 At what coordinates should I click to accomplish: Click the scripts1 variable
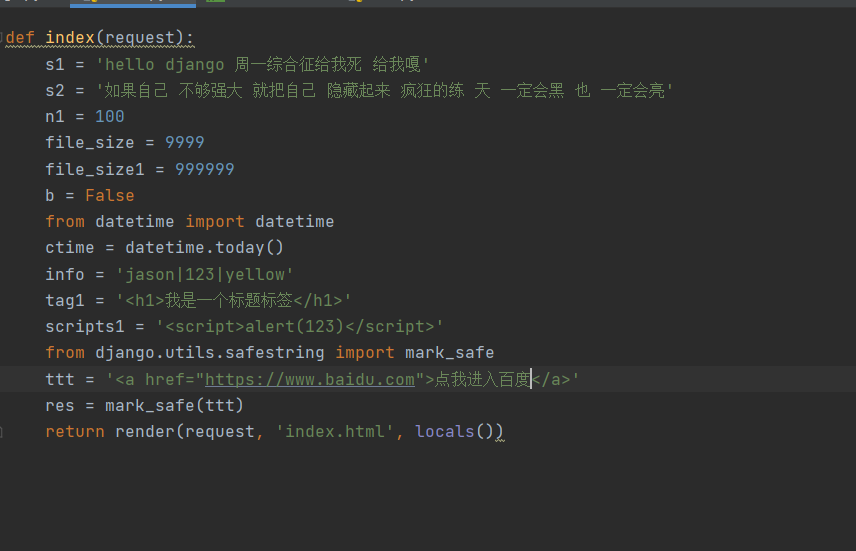click(x=85, y=327)
